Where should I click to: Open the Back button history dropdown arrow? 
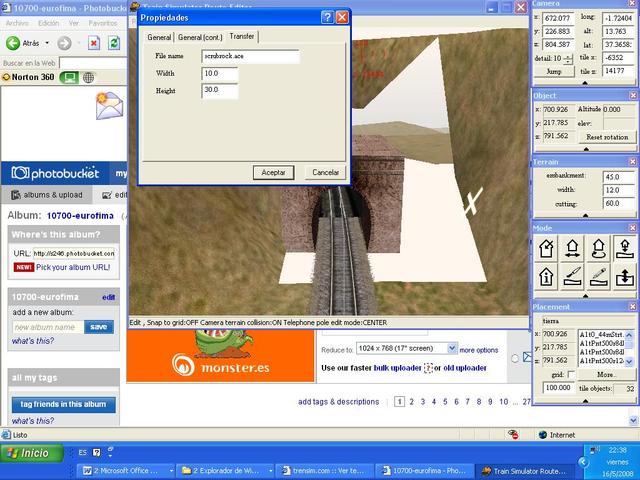[47, 43]
